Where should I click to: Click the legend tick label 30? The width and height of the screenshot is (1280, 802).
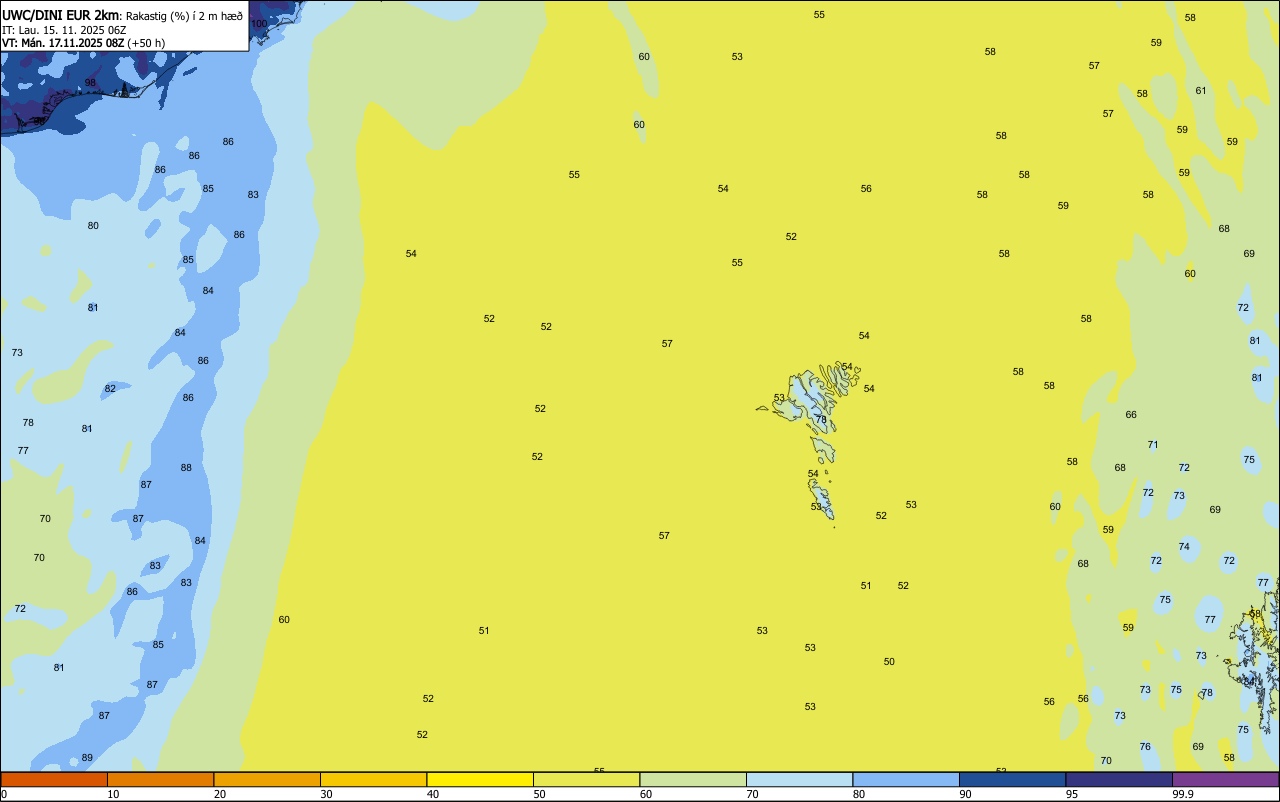click(327, 794)
